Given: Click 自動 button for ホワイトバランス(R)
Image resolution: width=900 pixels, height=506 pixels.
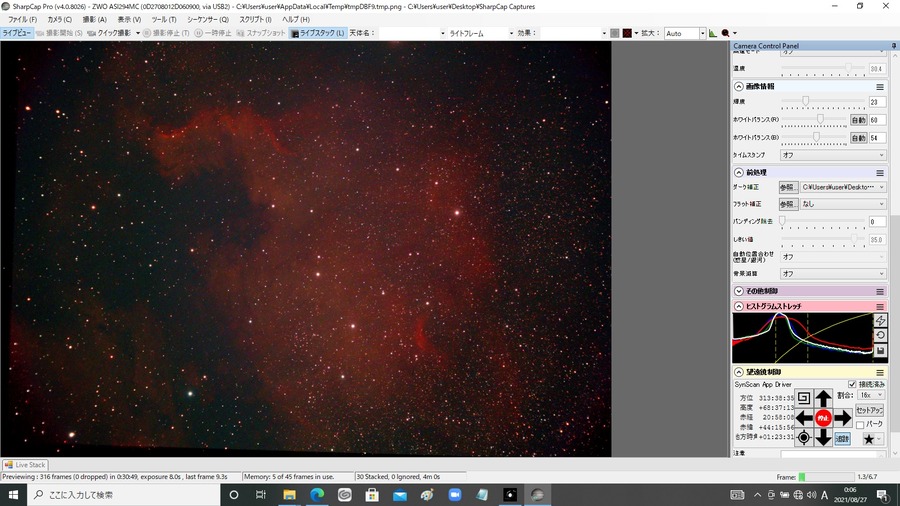Looking at the screenshot, I should (858, 120).
